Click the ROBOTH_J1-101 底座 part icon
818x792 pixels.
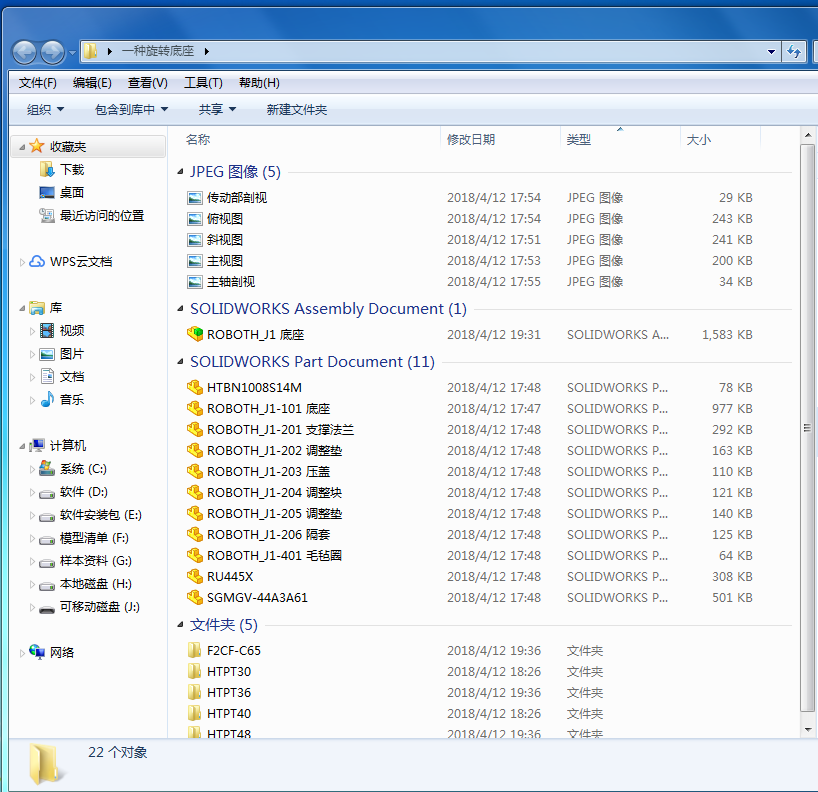[195, 408]
